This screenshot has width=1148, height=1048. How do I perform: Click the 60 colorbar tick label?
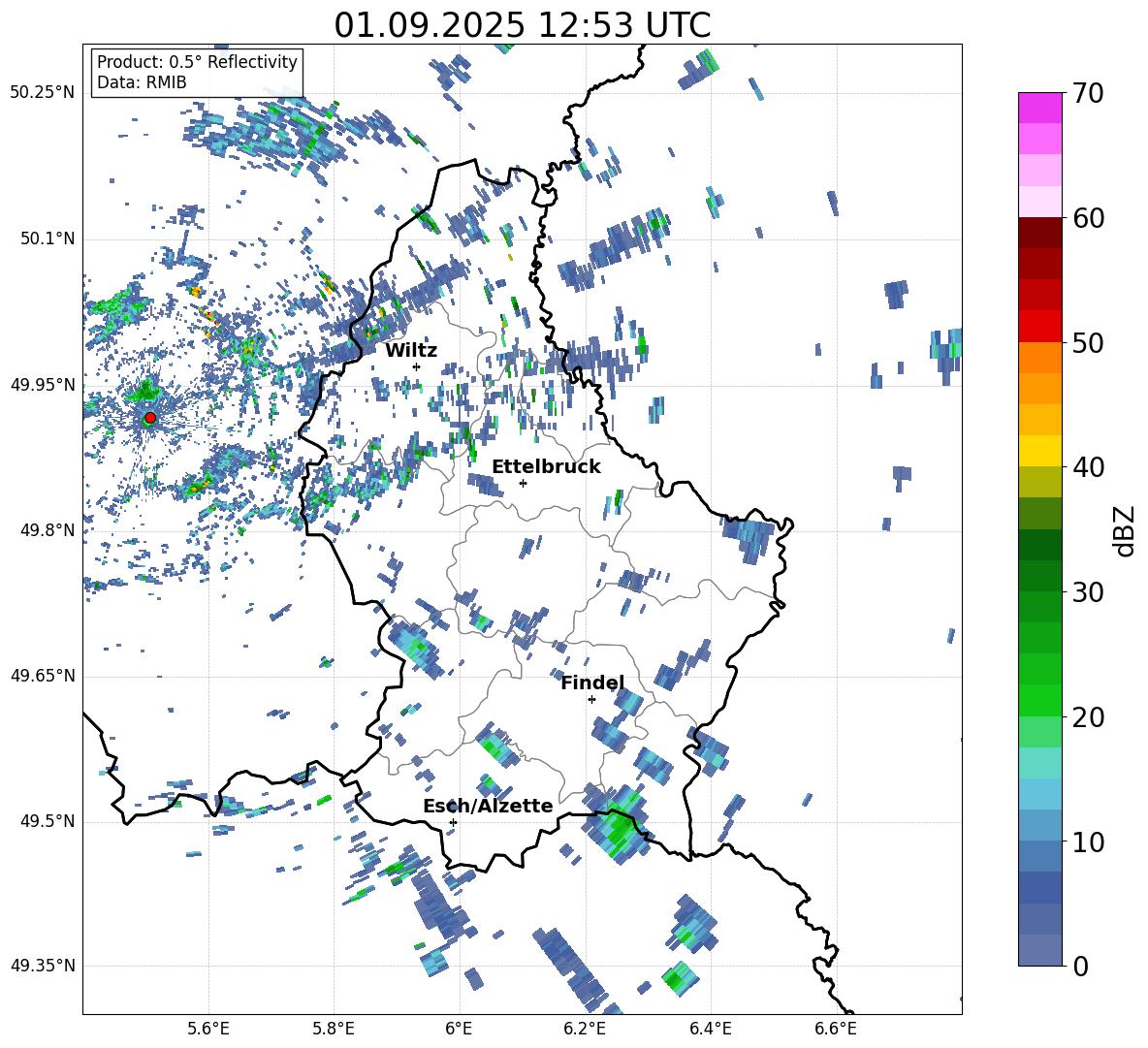(1088, 218)
